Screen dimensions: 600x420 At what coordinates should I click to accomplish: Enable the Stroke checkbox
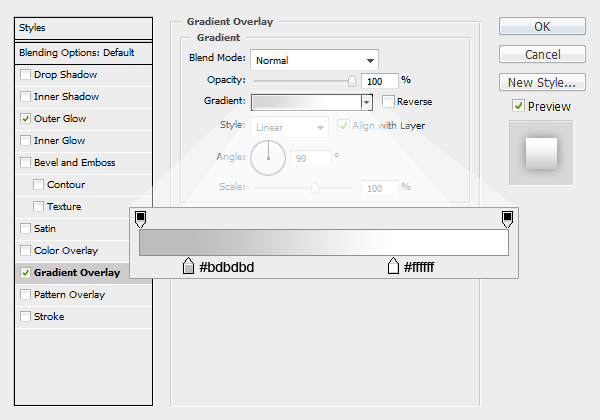point(25,316)
